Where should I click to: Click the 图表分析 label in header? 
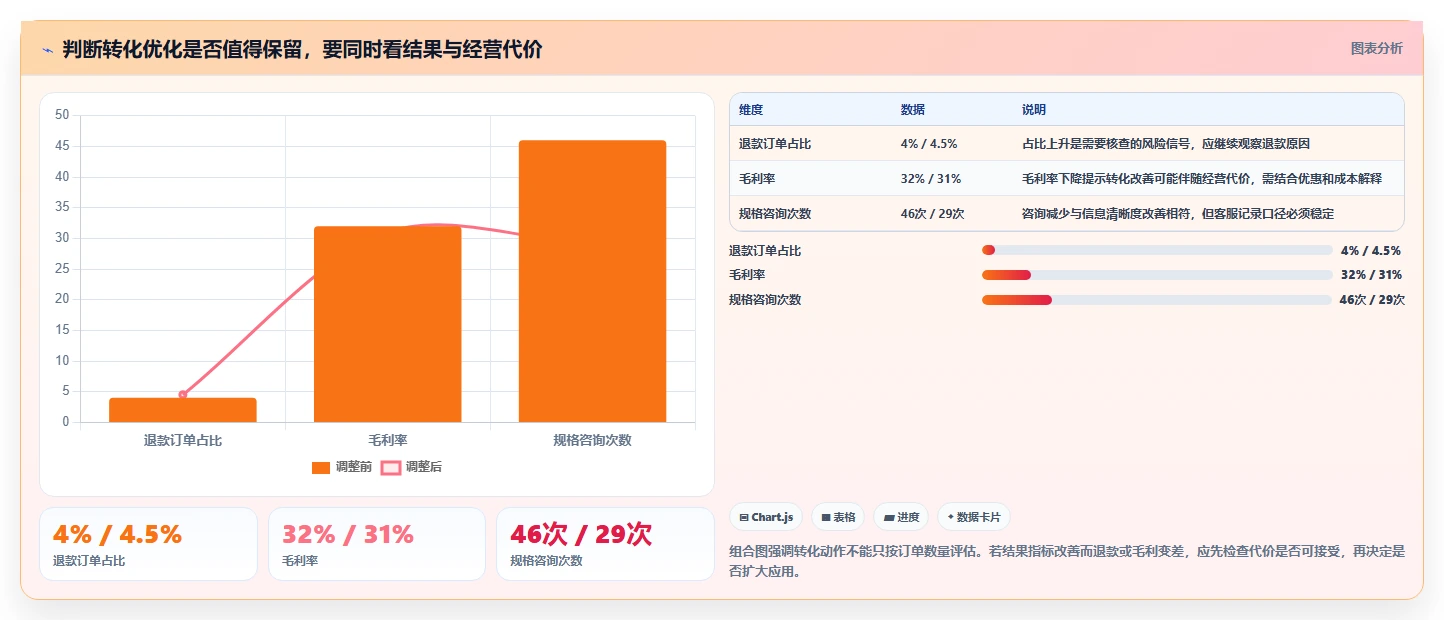coord(1376,48)
